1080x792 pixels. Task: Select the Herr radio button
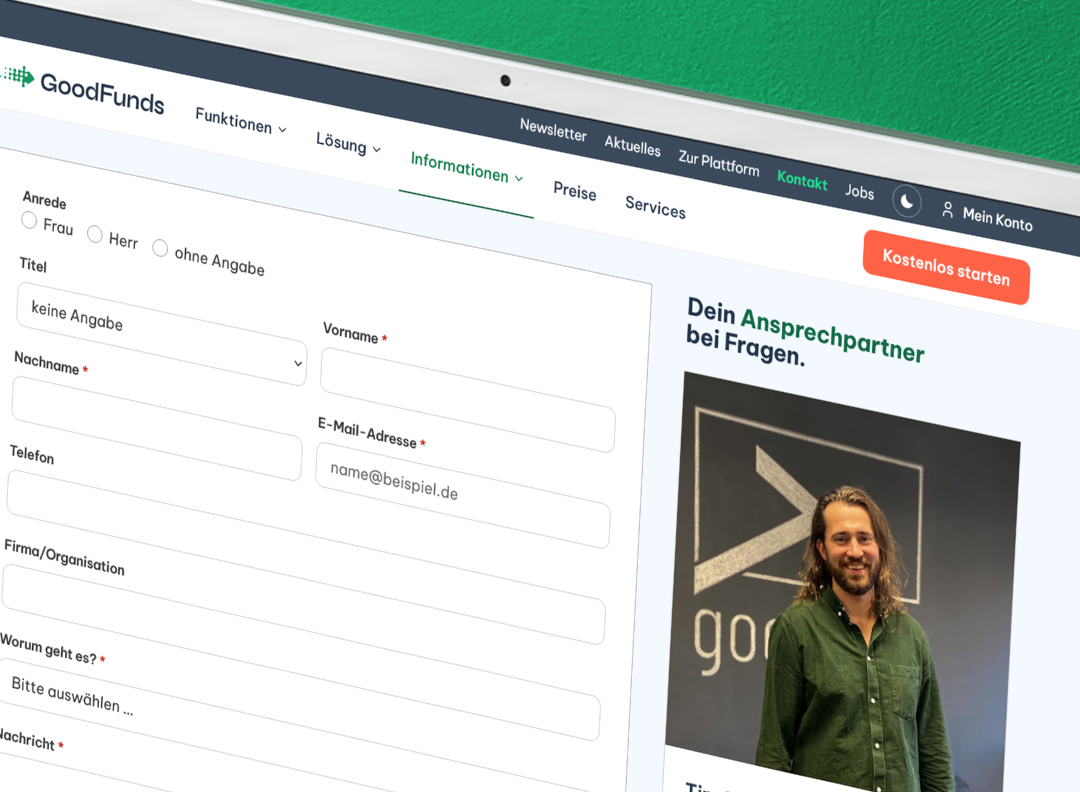pyautogui.click(x=95, y=234)
